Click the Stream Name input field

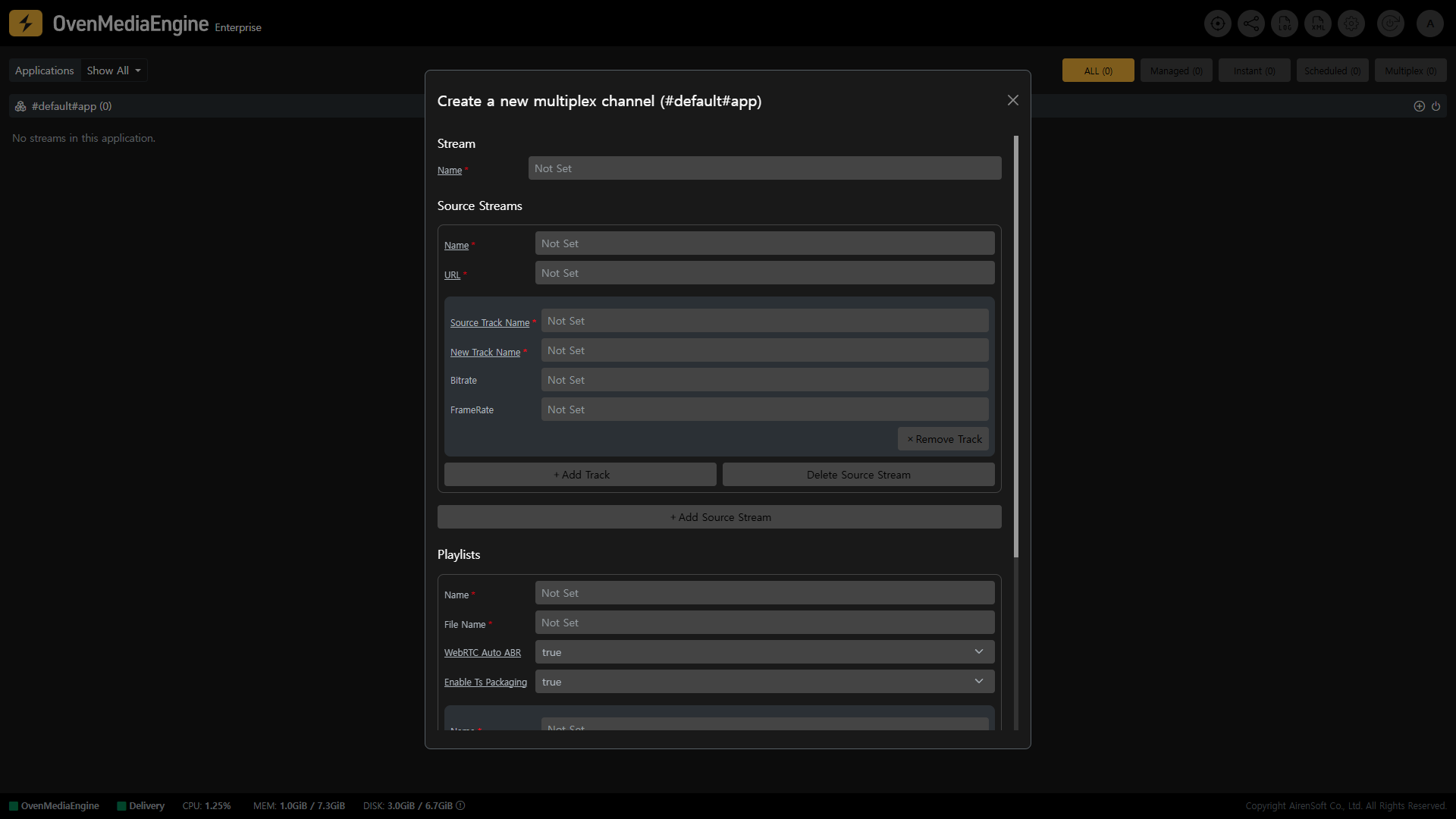(x=764, y=168)
